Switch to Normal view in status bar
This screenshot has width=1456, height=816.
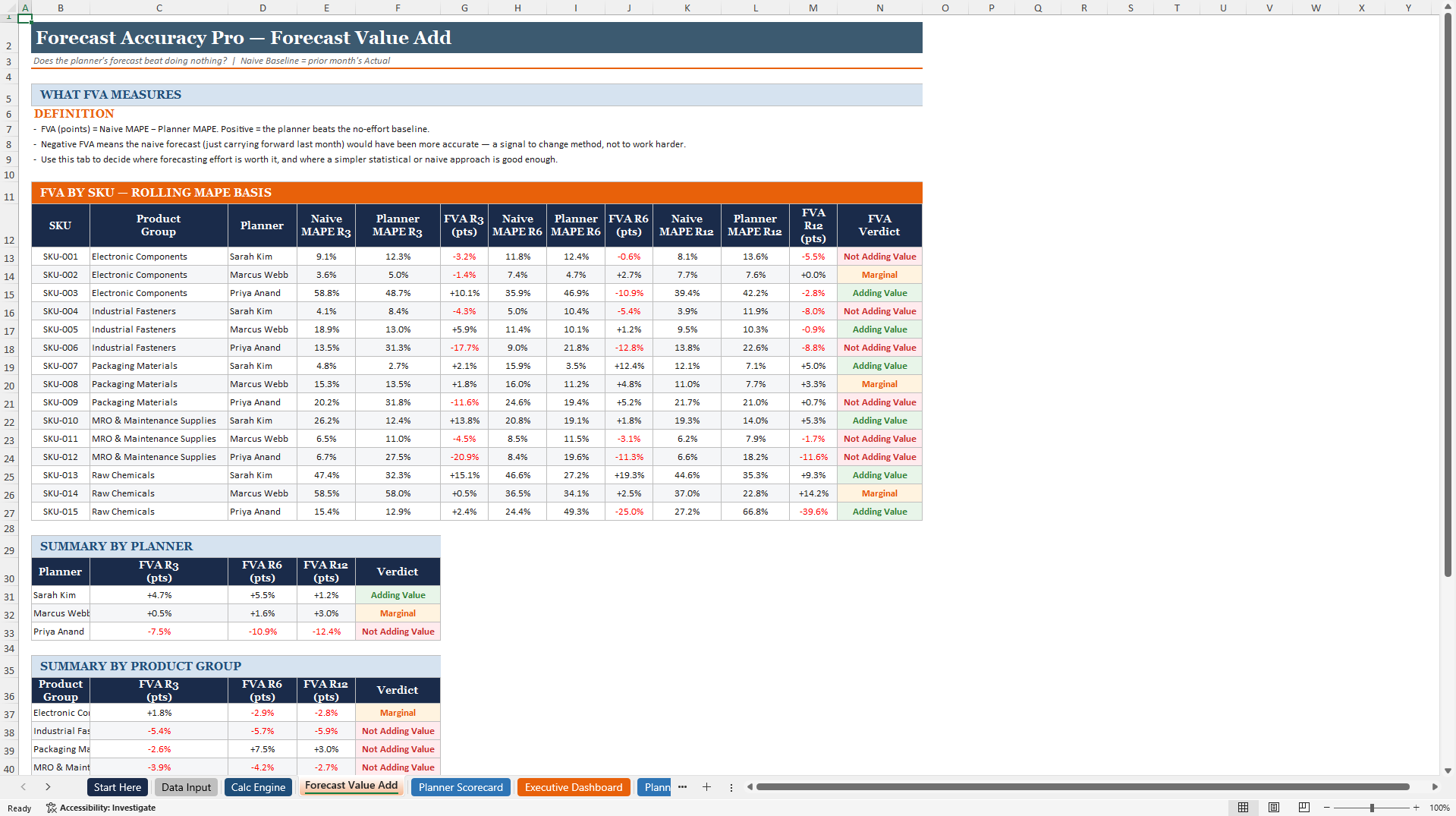pos(1243,808)
